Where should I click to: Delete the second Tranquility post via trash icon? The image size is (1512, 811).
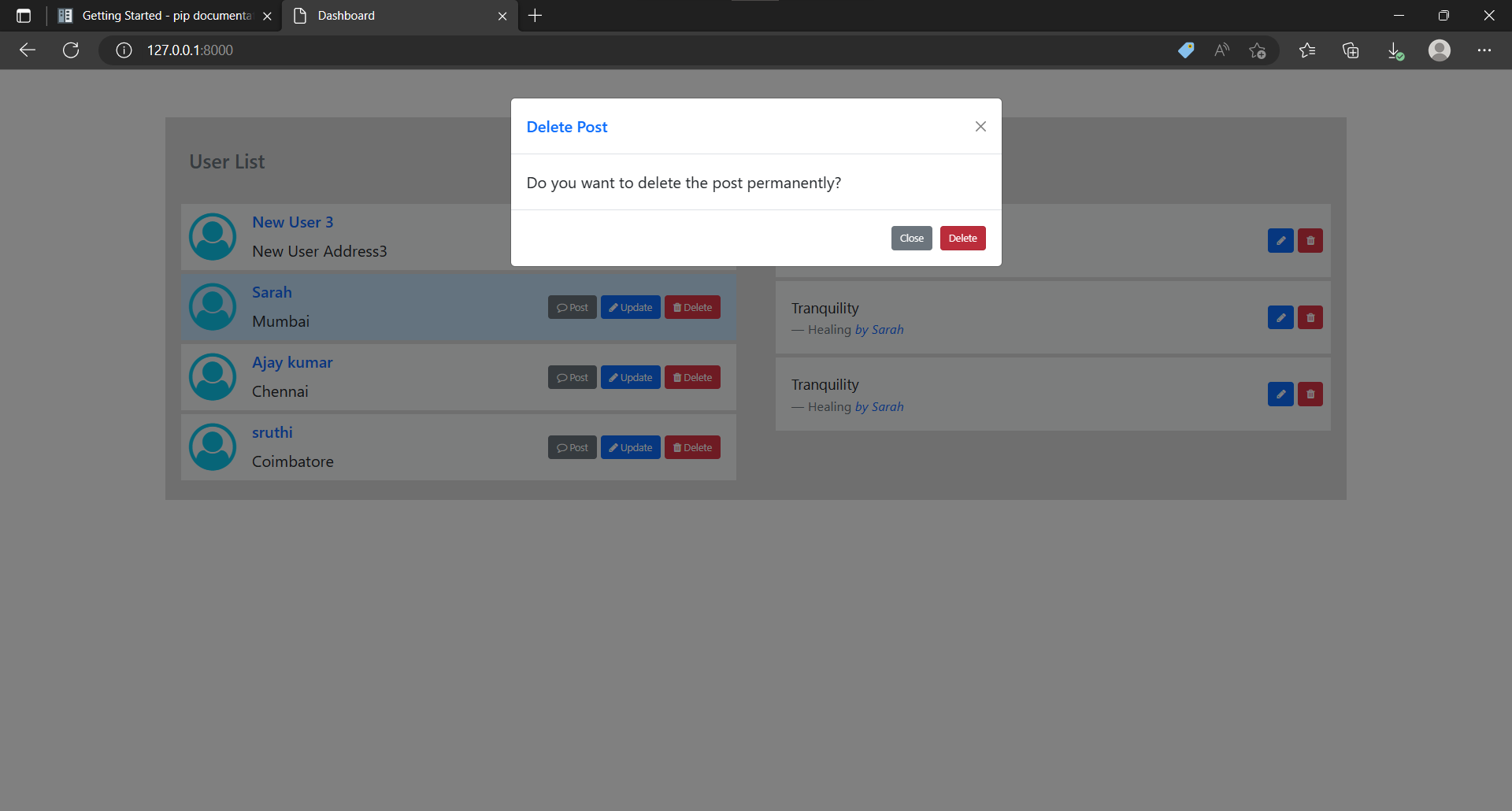(x=1310, y=394)
